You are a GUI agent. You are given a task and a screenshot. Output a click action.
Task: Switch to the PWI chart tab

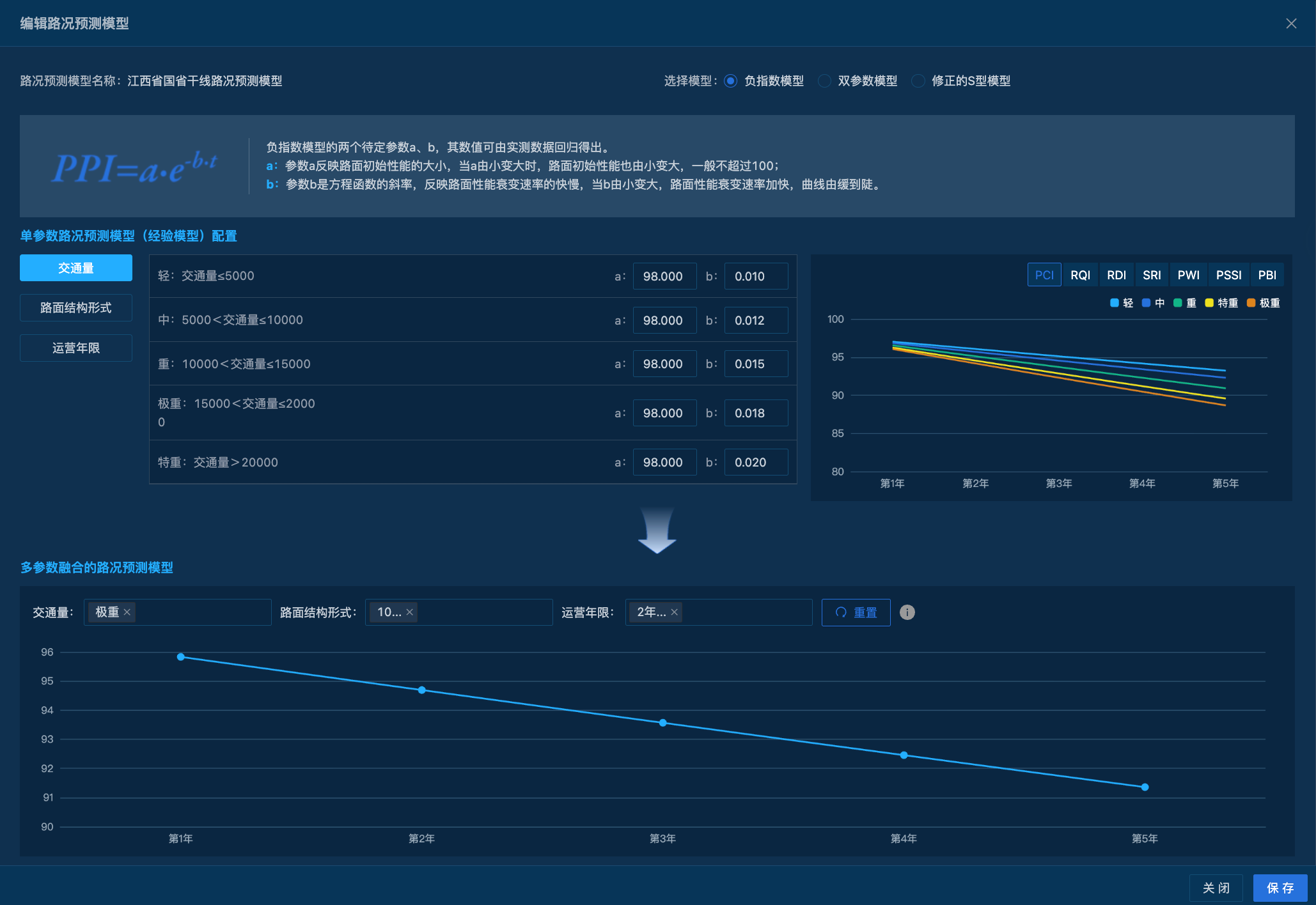coord(1189,275)
